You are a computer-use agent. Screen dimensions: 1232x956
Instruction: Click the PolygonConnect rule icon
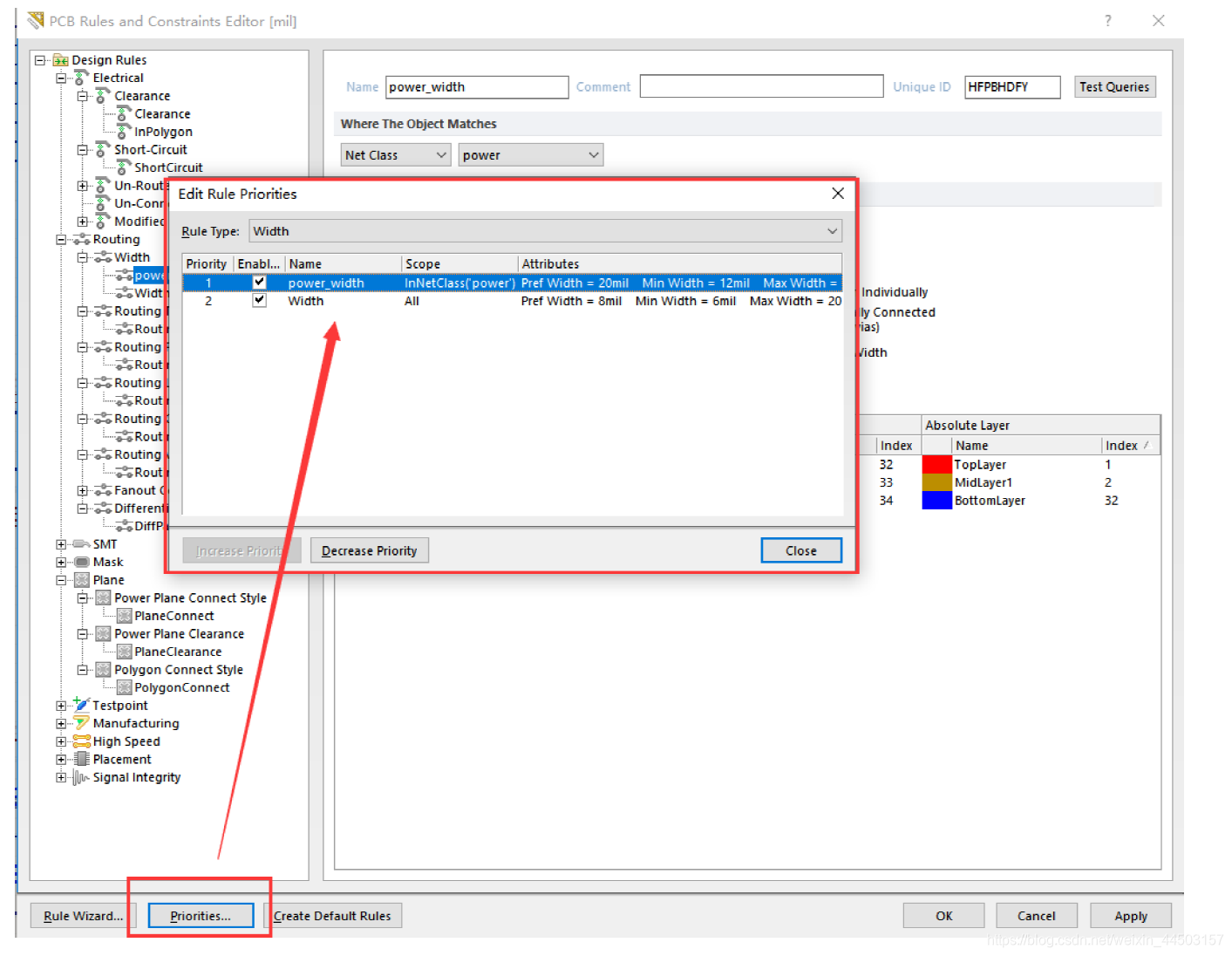point(125,687)
